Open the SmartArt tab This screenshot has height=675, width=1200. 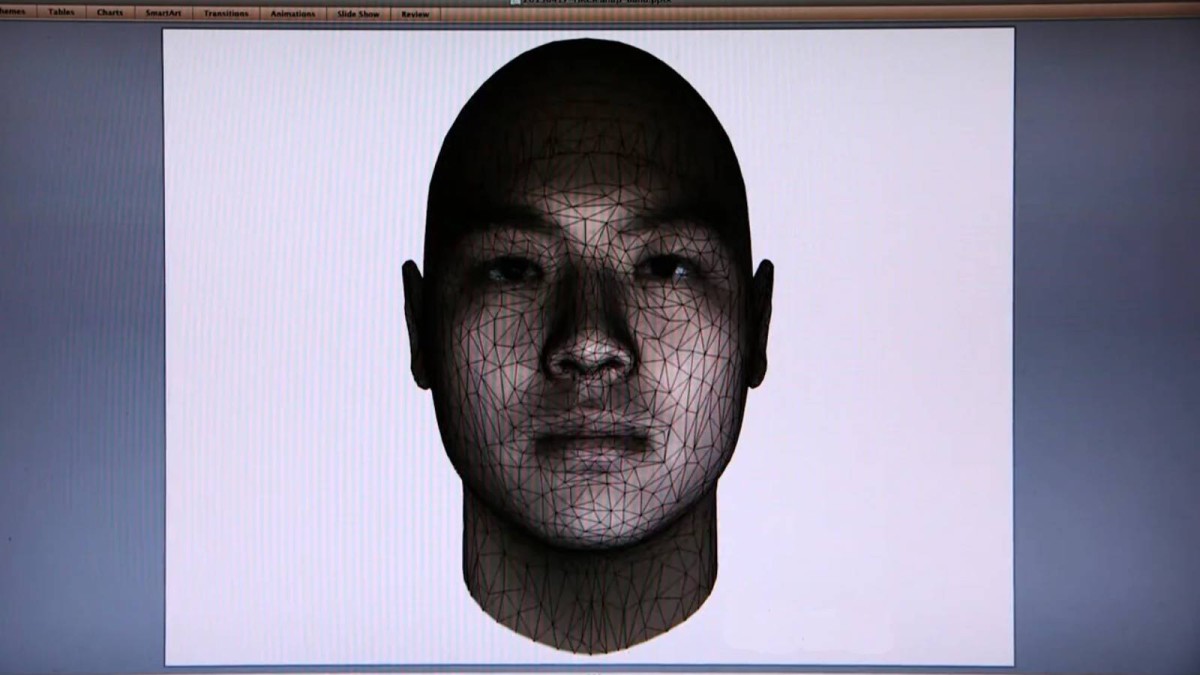[x=162, y=13]
